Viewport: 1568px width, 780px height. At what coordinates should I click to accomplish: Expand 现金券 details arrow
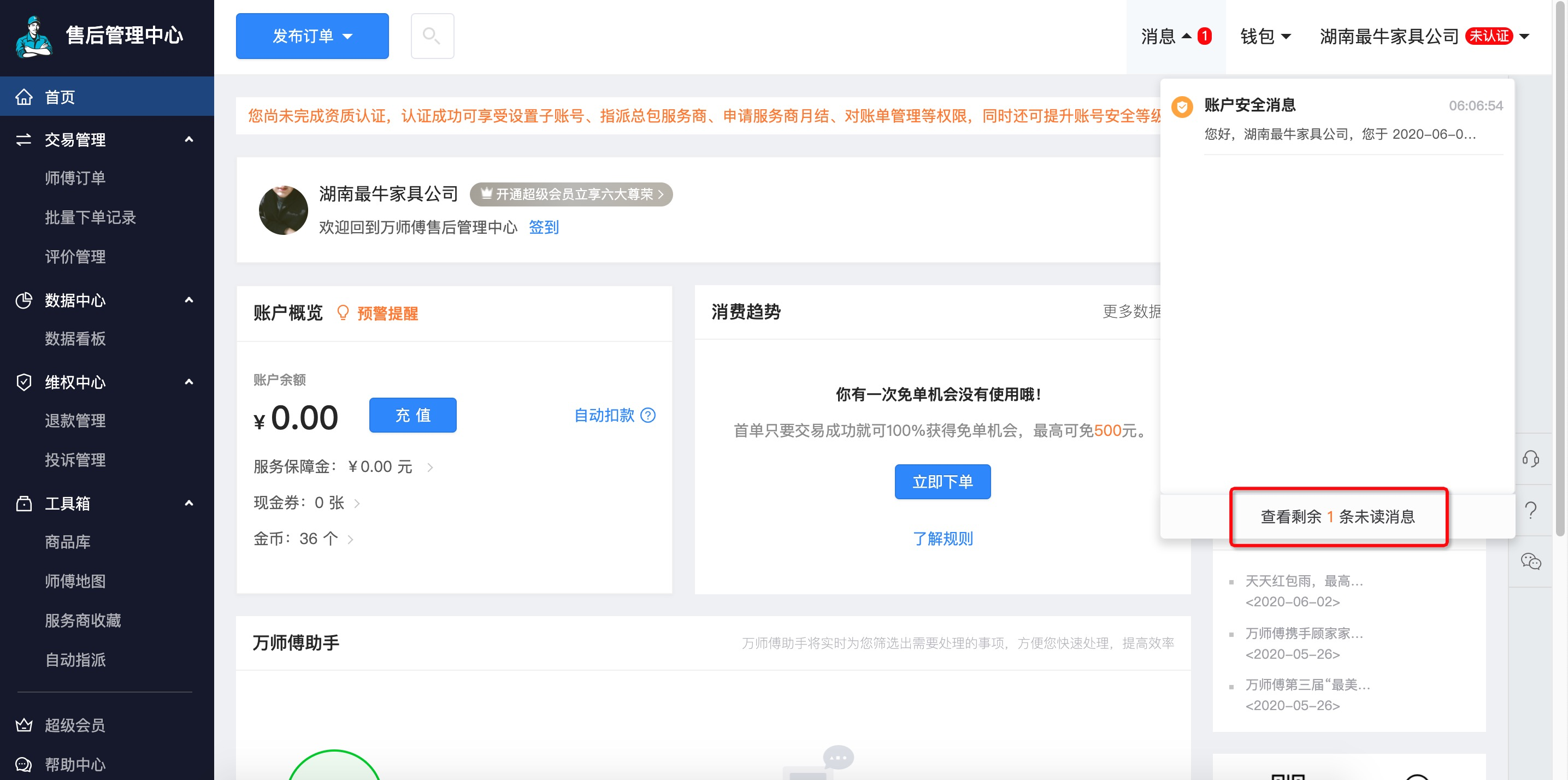(357, 503)
